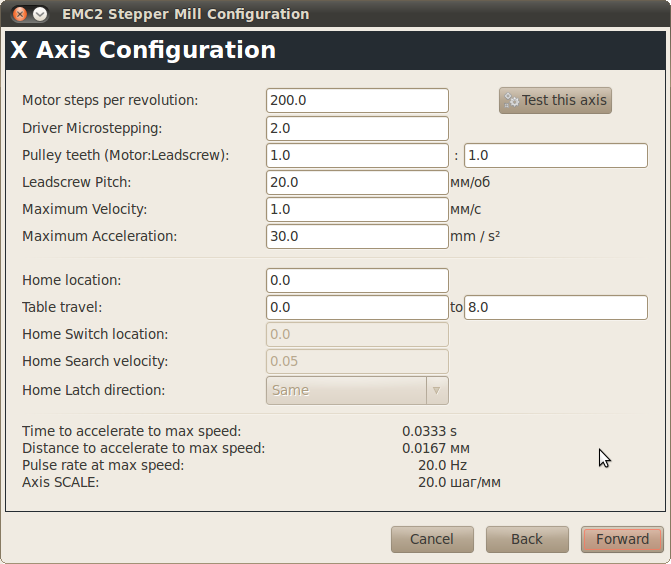Cancel the stepper configuration wizard
Viewport: 671px width, 564px height.
[432, 539]
